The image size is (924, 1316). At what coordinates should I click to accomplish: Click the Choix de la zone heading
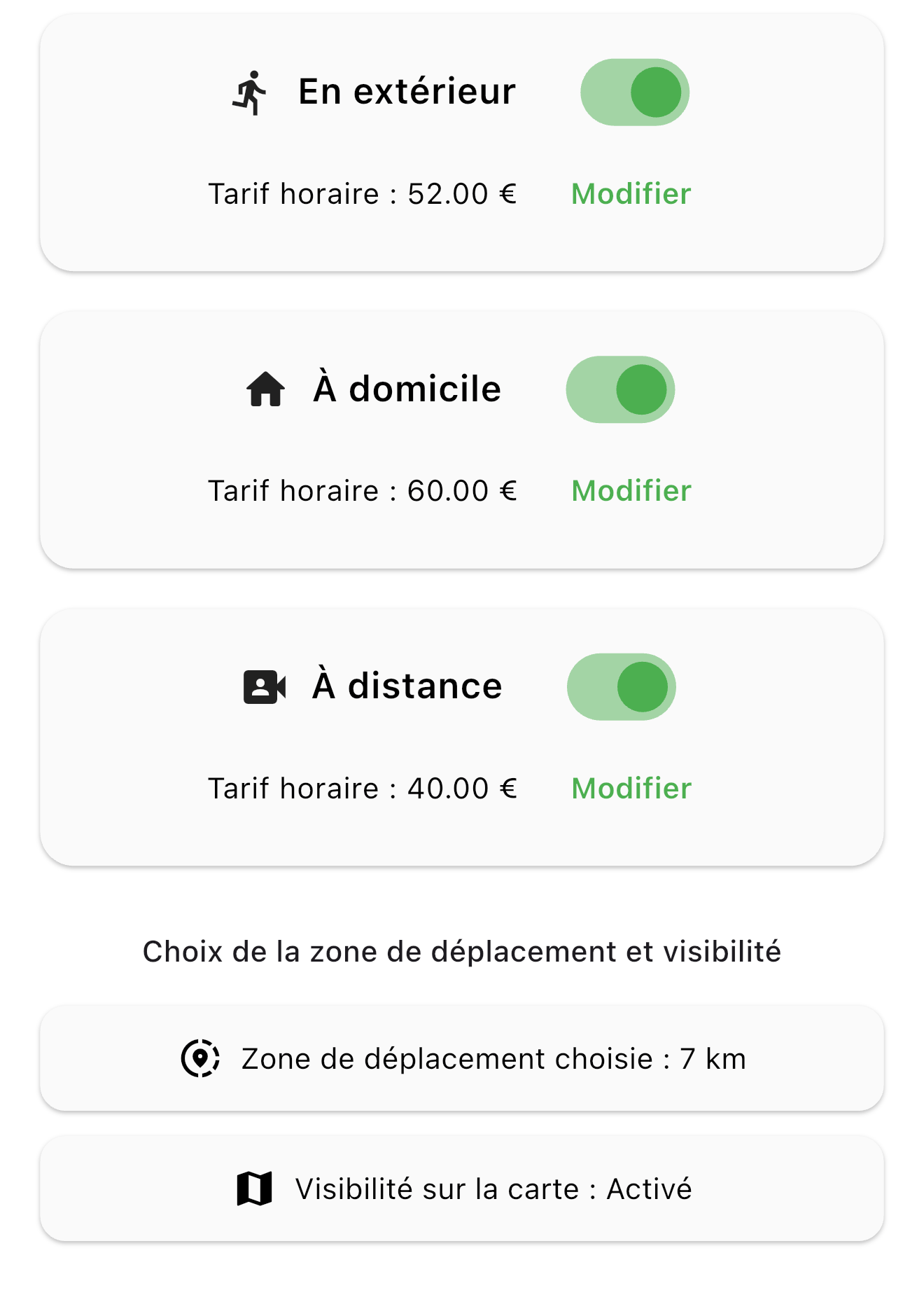click(461, 952)
